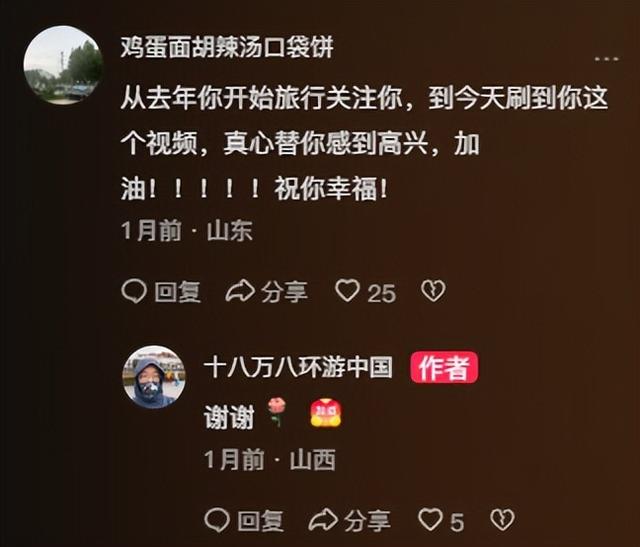Tap the rose emoji in 谢谢 reply
Viewport: 640px width, 547px height.
(x=277, y=412)
